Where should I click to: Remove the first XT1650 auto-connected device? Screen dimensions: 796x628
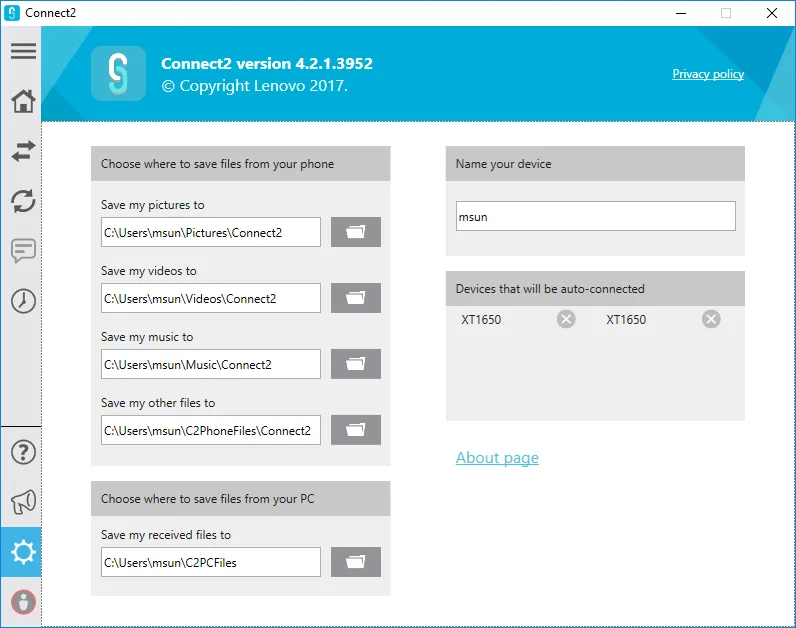566,319
